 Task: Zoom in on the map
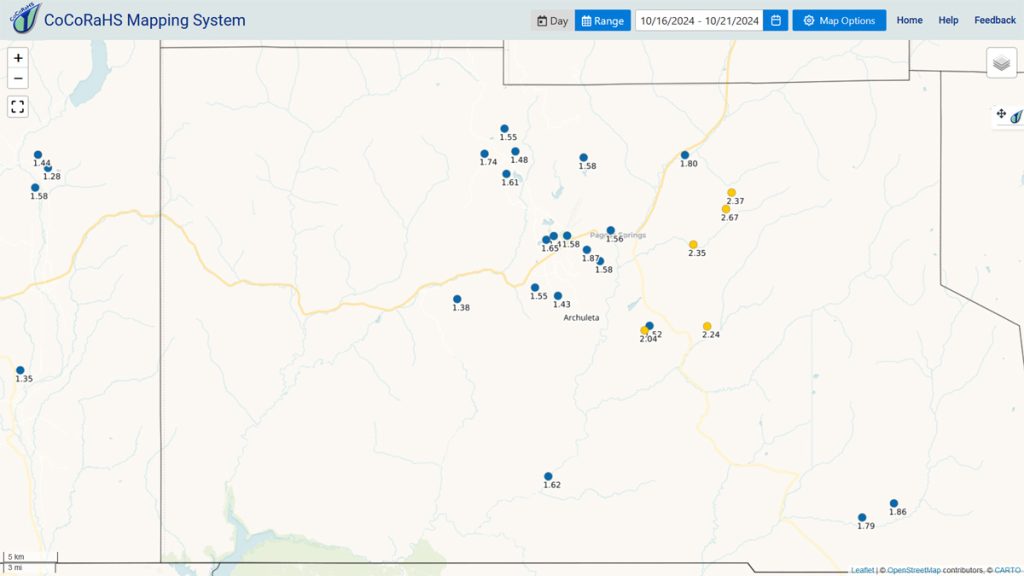pos(18,58)
